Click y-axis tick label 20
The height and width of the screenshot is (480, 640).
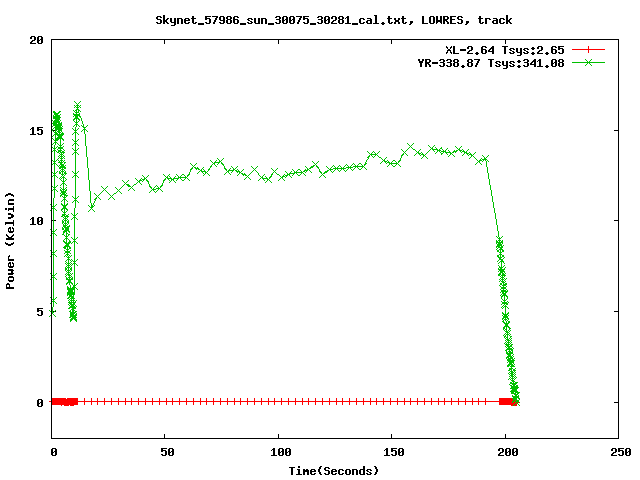point(37,40)
